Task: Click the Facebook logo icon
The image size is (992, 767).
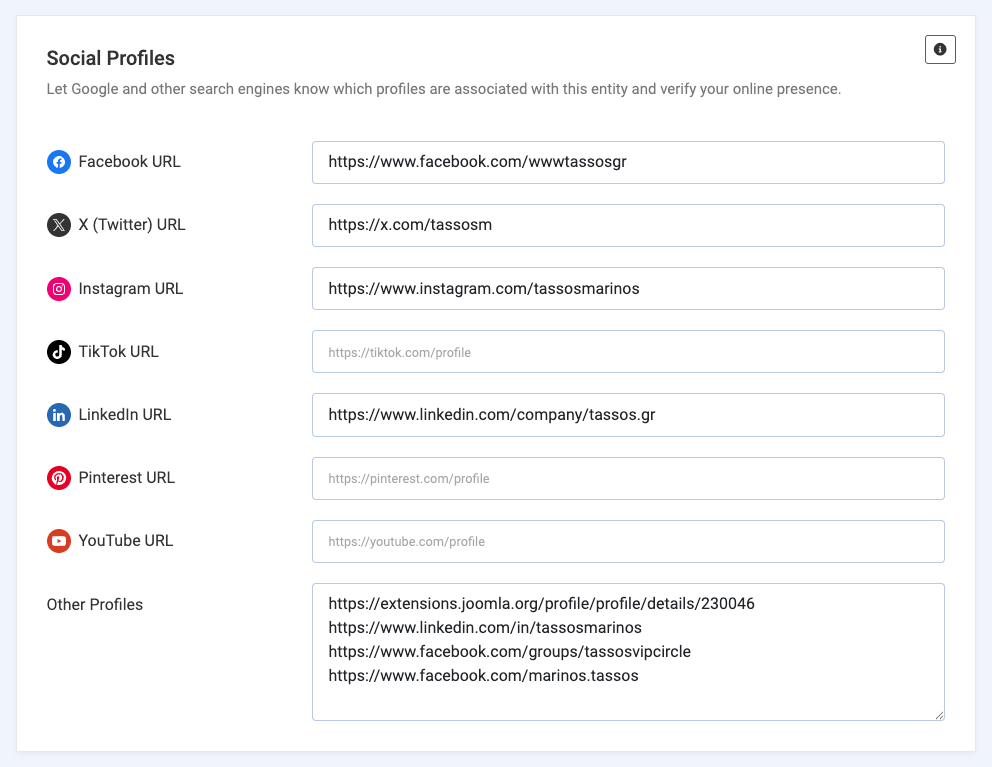Action: [x=59, y=162]
